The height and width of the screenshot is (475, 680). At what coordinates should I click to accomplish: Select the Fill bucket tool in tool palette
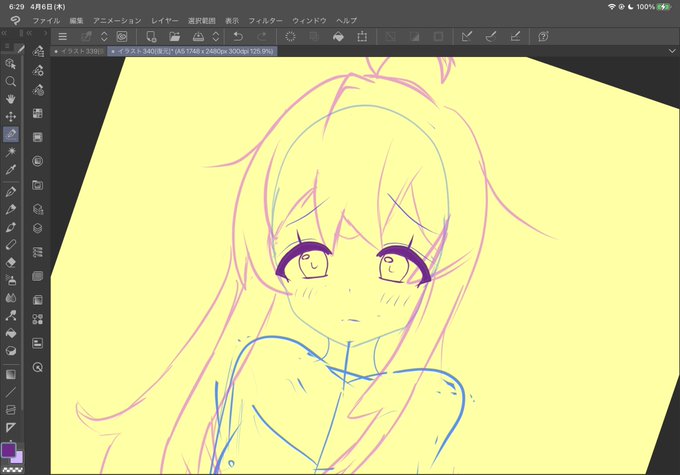(x=11, y=333)
